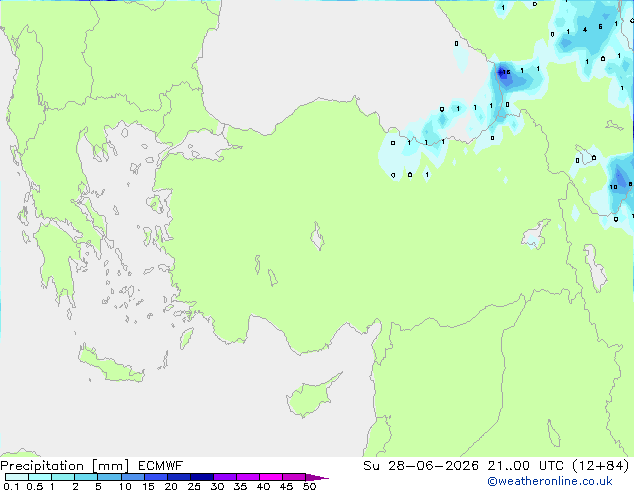Click the '10' precipitation value near right edge
This screenshot has height=490, width=634.
click(613, 187)
